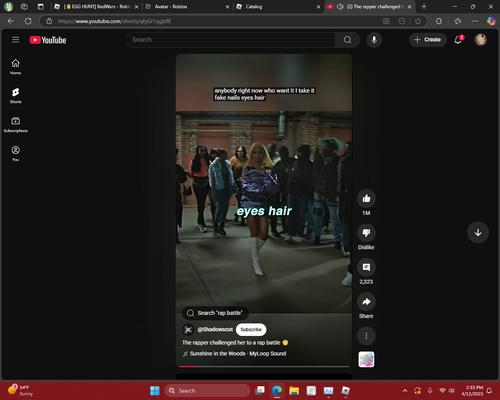Open the You section in sidebar
Image resolution: width=500 pixels, height=400 pixels.
pyautogui.click(x=15, y=153)
